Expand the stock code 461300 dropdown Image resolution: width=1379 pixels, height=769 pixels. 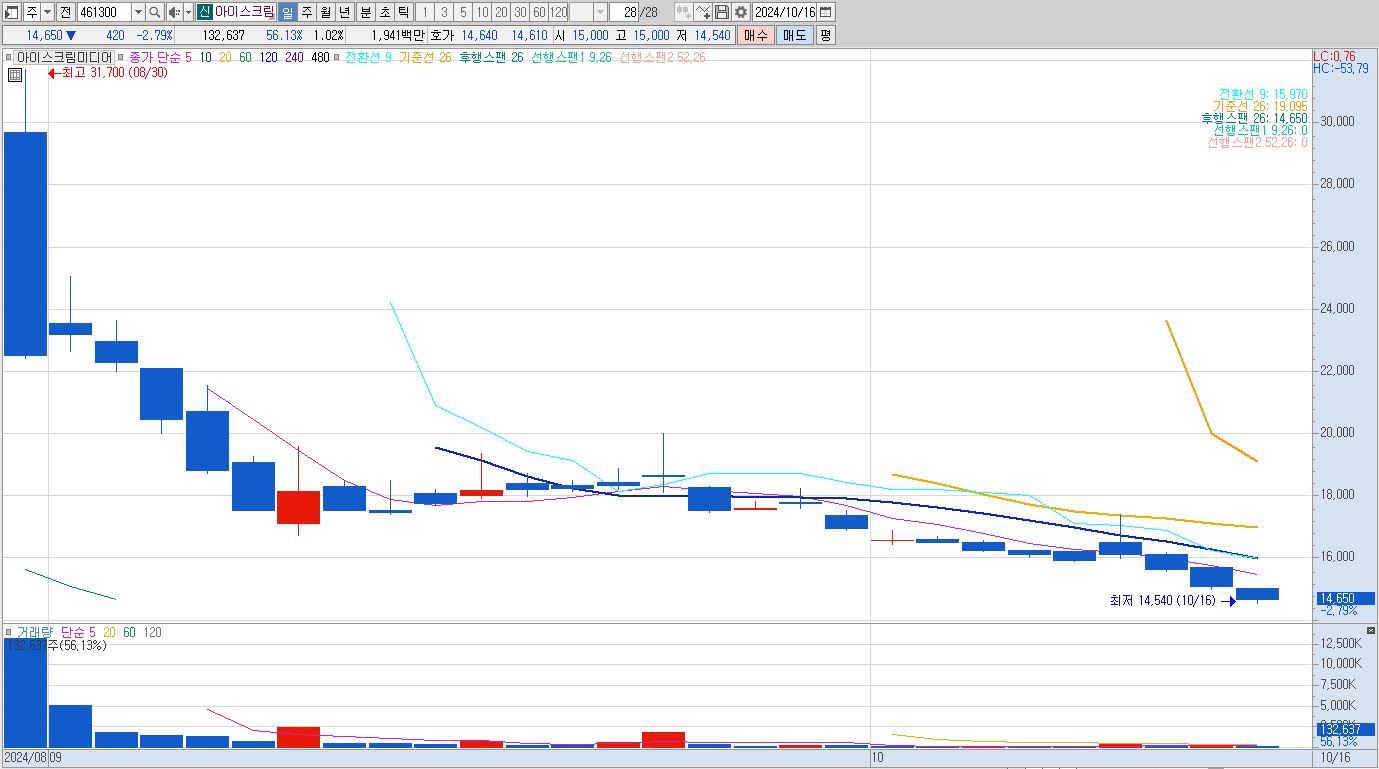138,12
